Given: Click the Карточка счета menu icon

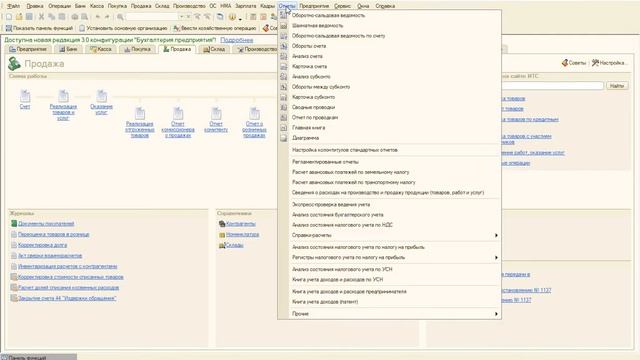Looking at the screenshot, I should (284, 67).
